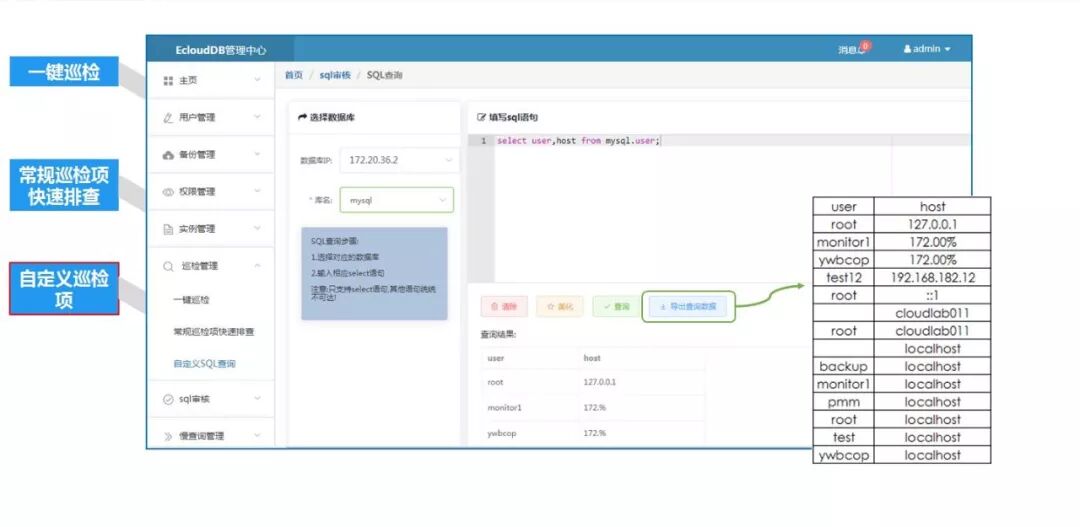This screenshot has height=527, width=1080.
Task: Click the EcloudDB管理中心 title
Action: (x=220, y=50)
